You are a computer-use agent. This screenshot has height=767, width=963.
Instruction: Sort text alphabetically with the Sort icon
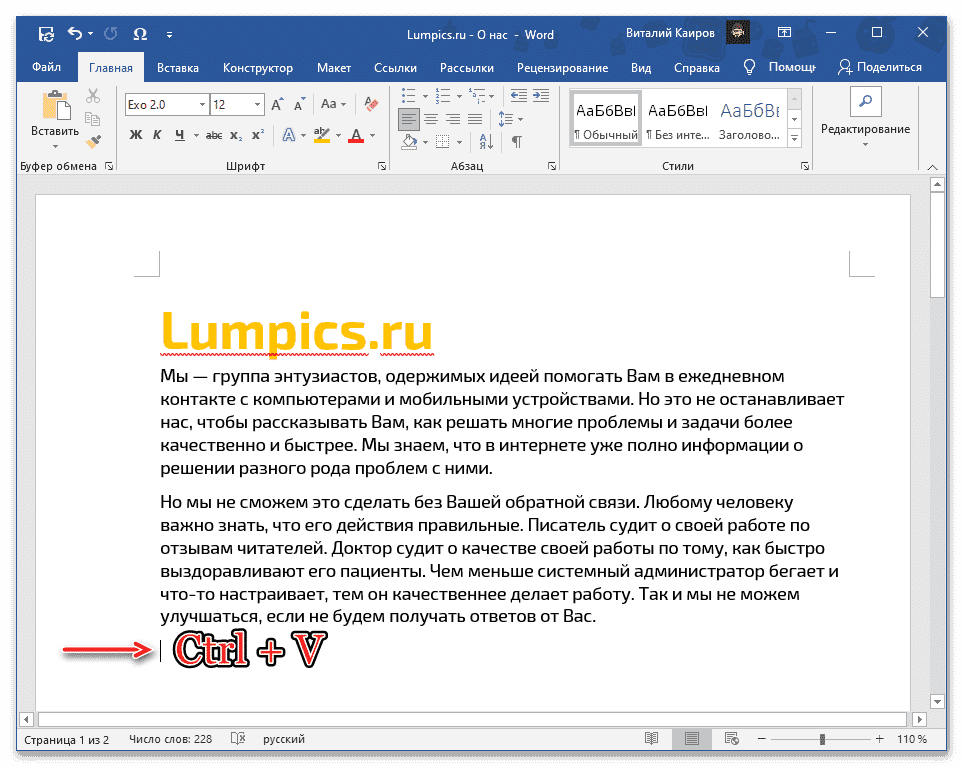tap(486, 139)
